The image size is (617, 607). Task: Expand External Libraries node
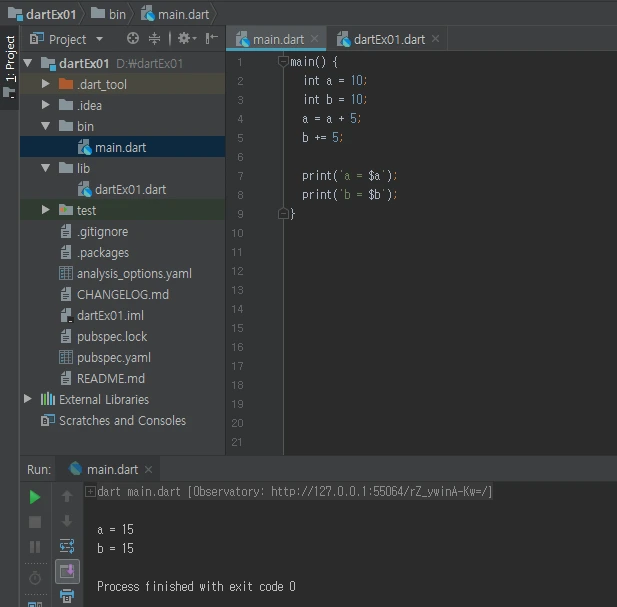click(x=28, y=399)
